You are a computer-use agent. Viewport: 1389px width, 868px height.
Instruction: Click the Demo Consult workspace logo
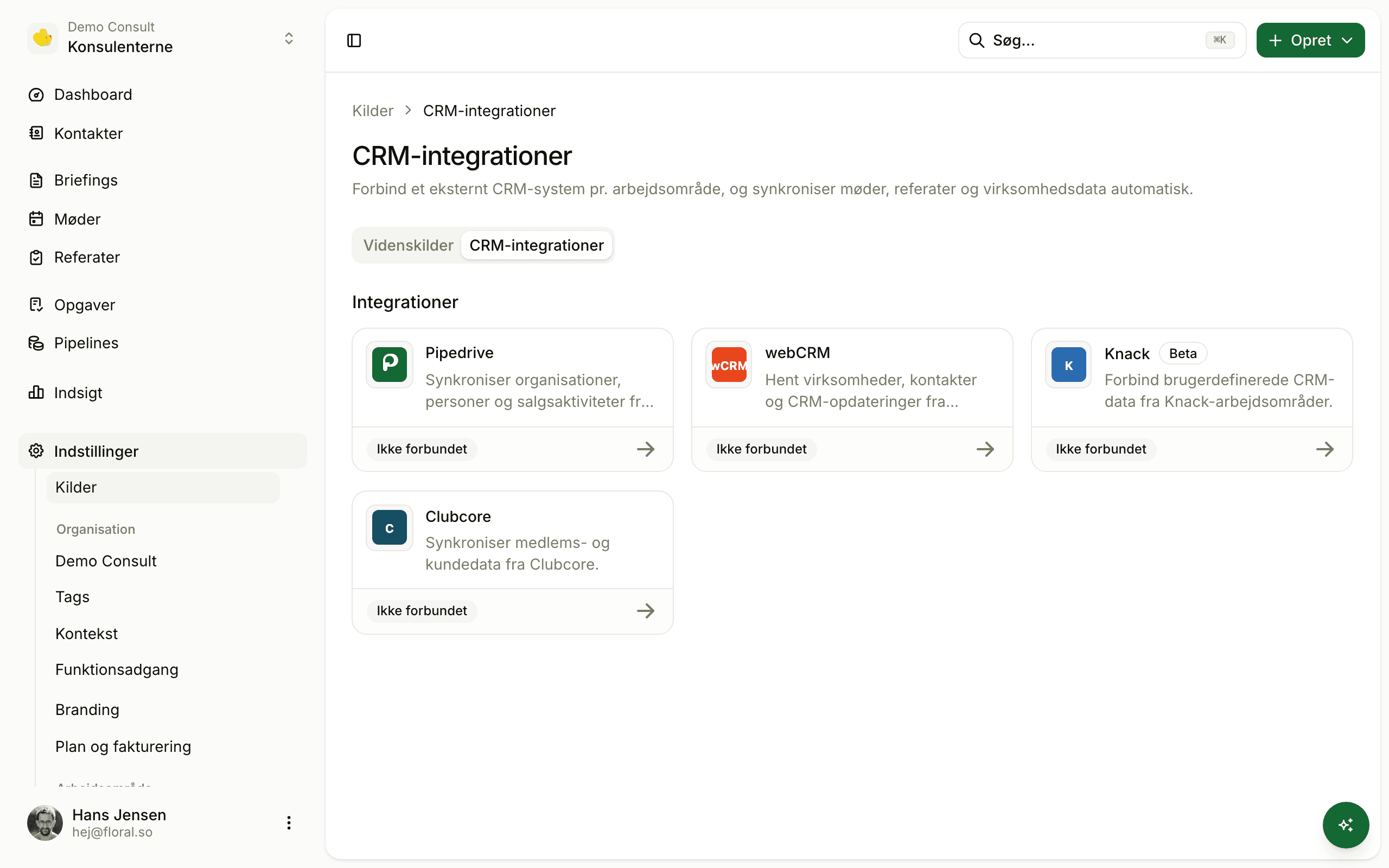pos(43,38)
